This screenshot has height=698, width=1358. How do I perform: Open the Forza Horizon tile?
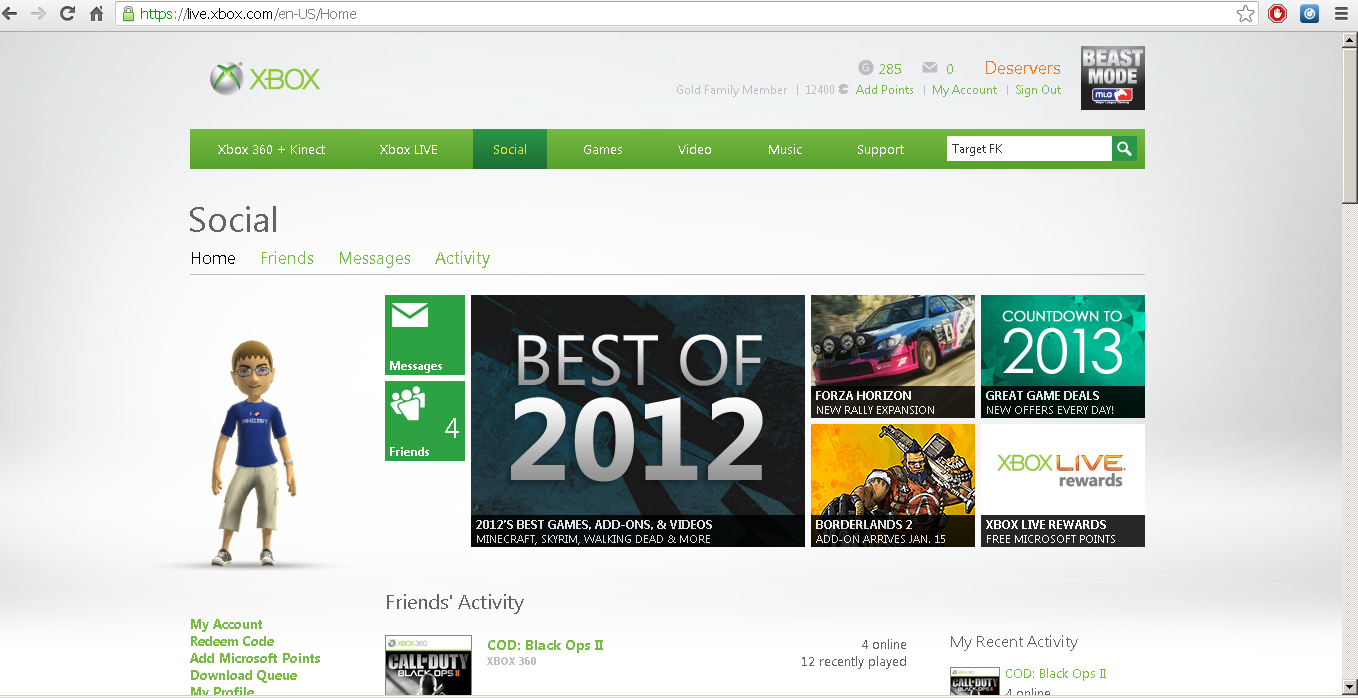(x=893, y=356)
